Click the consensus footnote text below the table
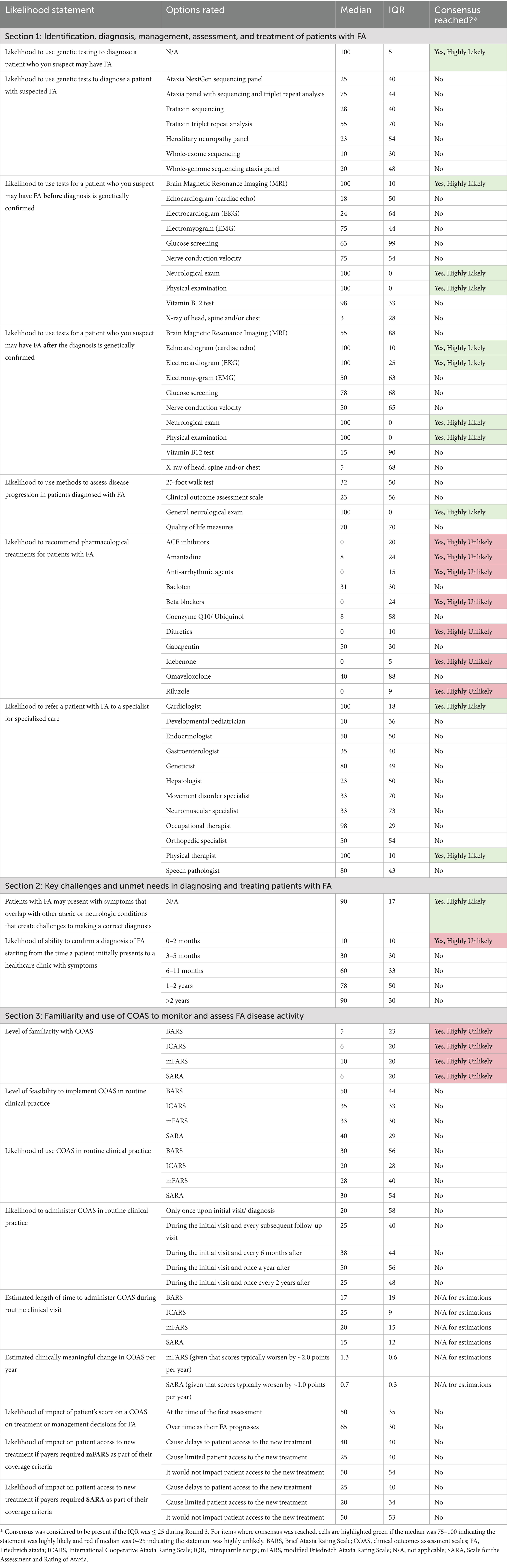This screenshot has height=1568, width=507. click(x=253, y=1550)
